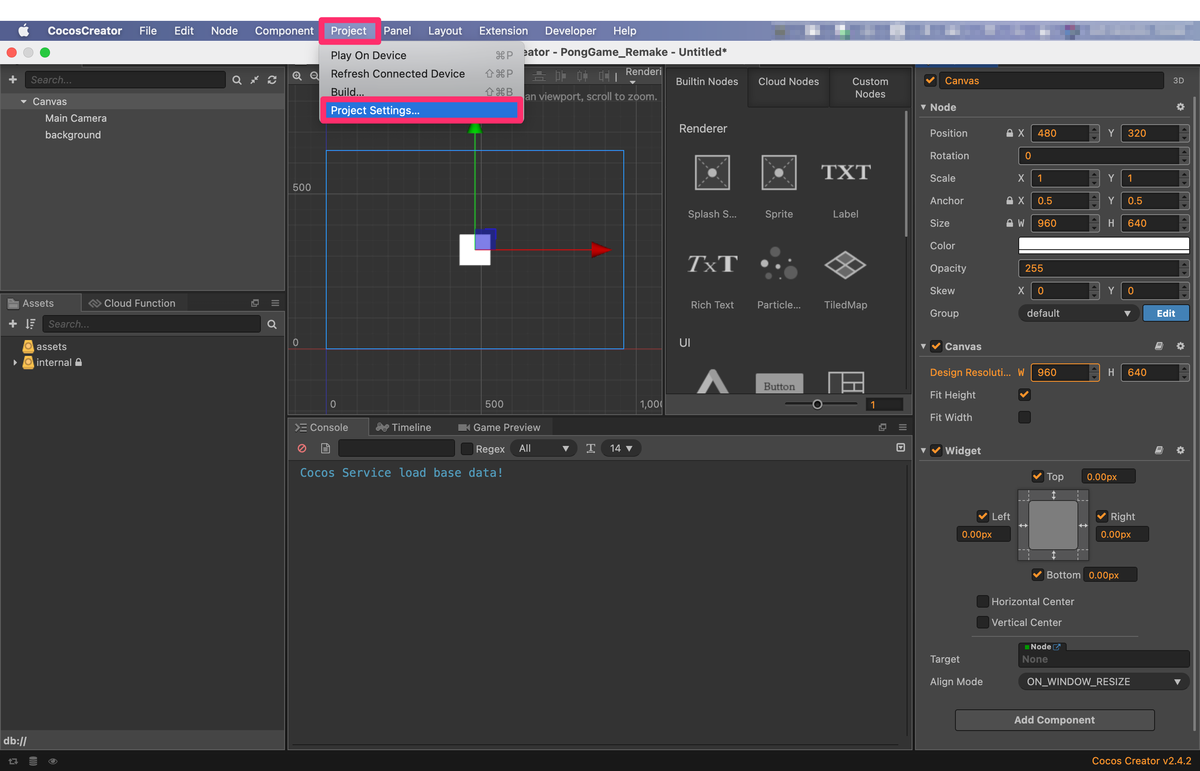Click the Group Edit button

1166,313
